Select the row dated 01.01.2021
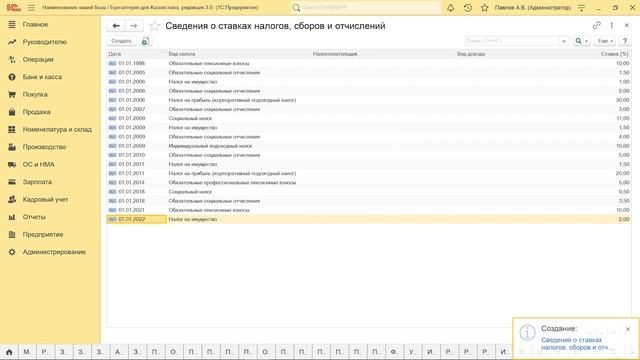This screenshot has height=360, width=640. (x=369, y=210)
